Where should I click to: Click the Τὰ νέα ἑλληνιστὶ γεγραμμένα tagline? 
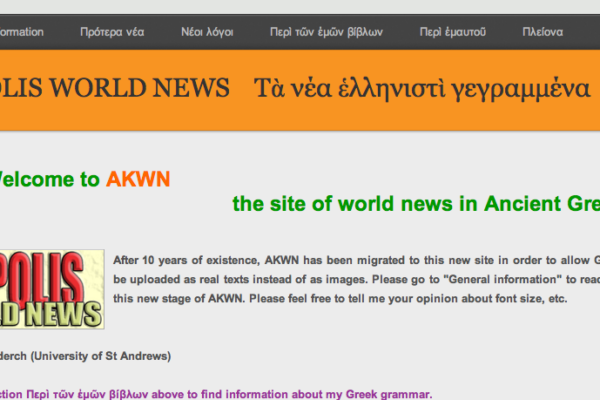pos(422,88)
